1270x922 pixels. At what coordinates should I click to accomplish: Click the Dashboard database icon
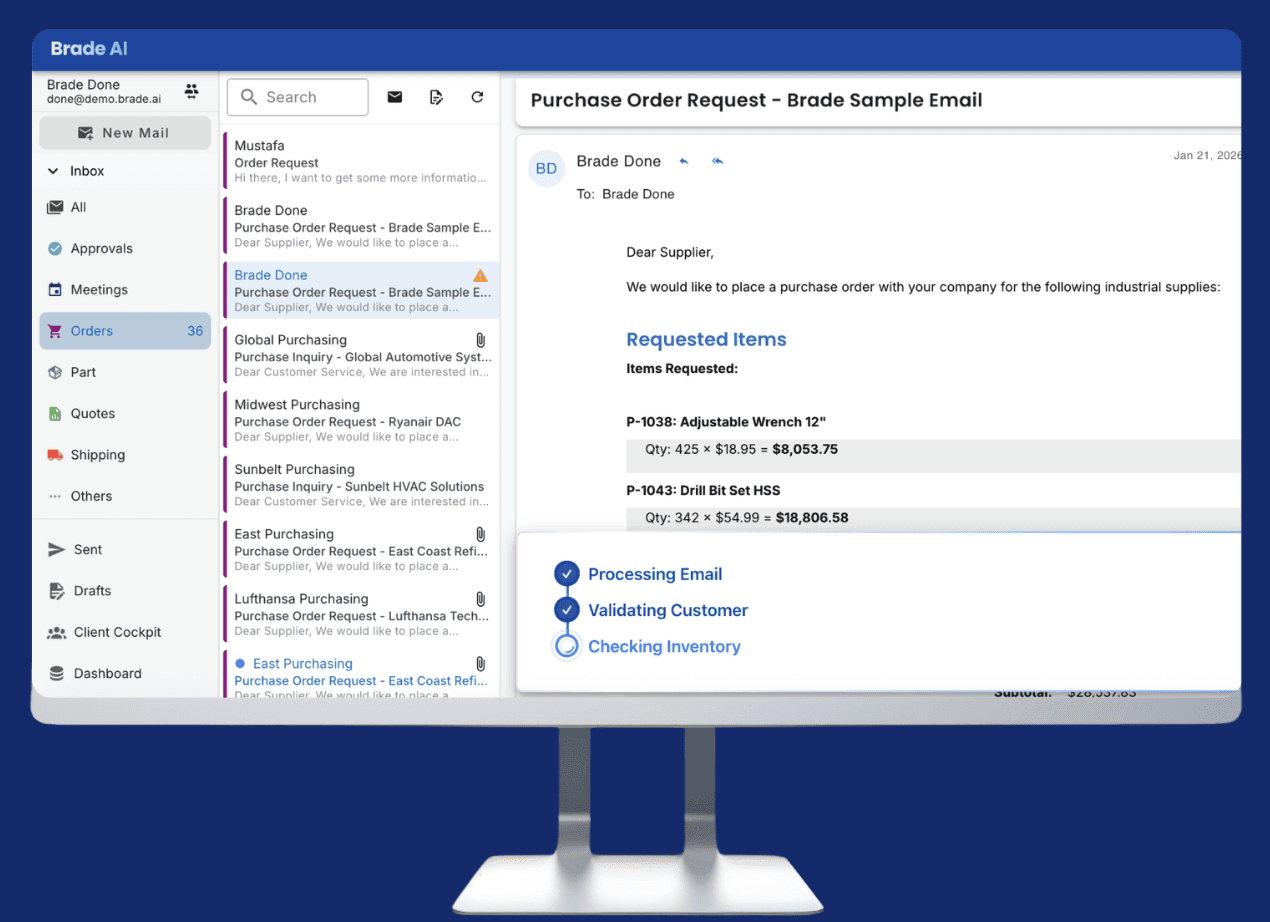(x=56, y=674)
